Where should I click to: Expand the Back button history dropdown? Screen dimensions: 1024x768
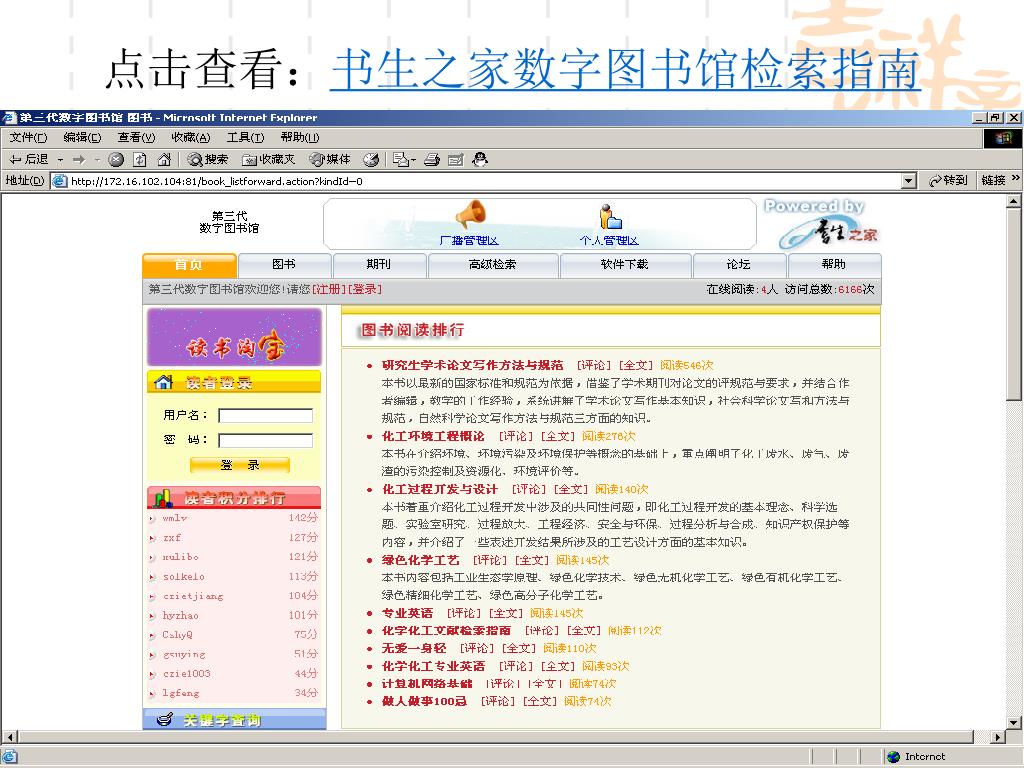(x=60, y=159)
